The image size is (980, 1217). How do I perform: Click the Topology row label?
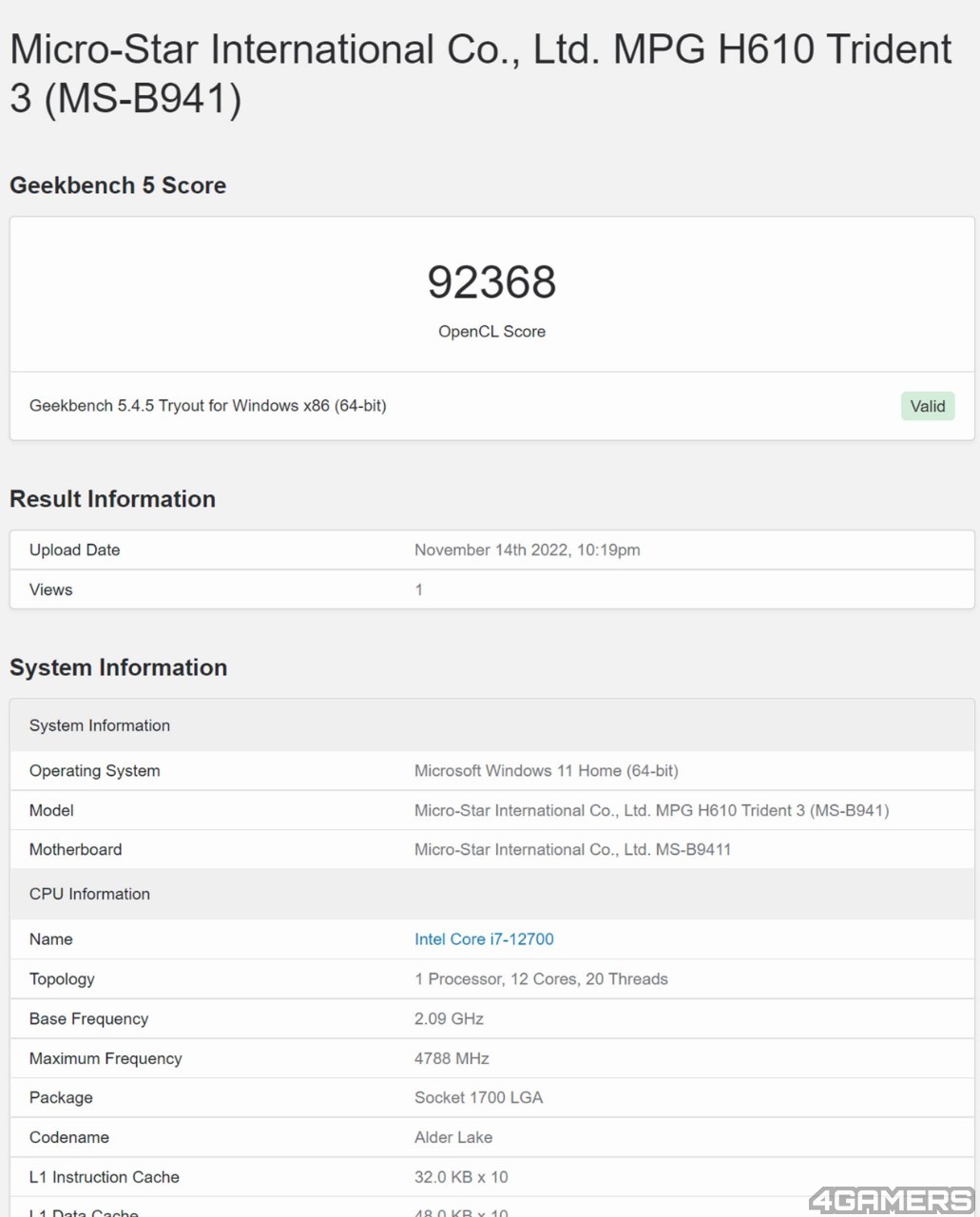tap(62, 979)
